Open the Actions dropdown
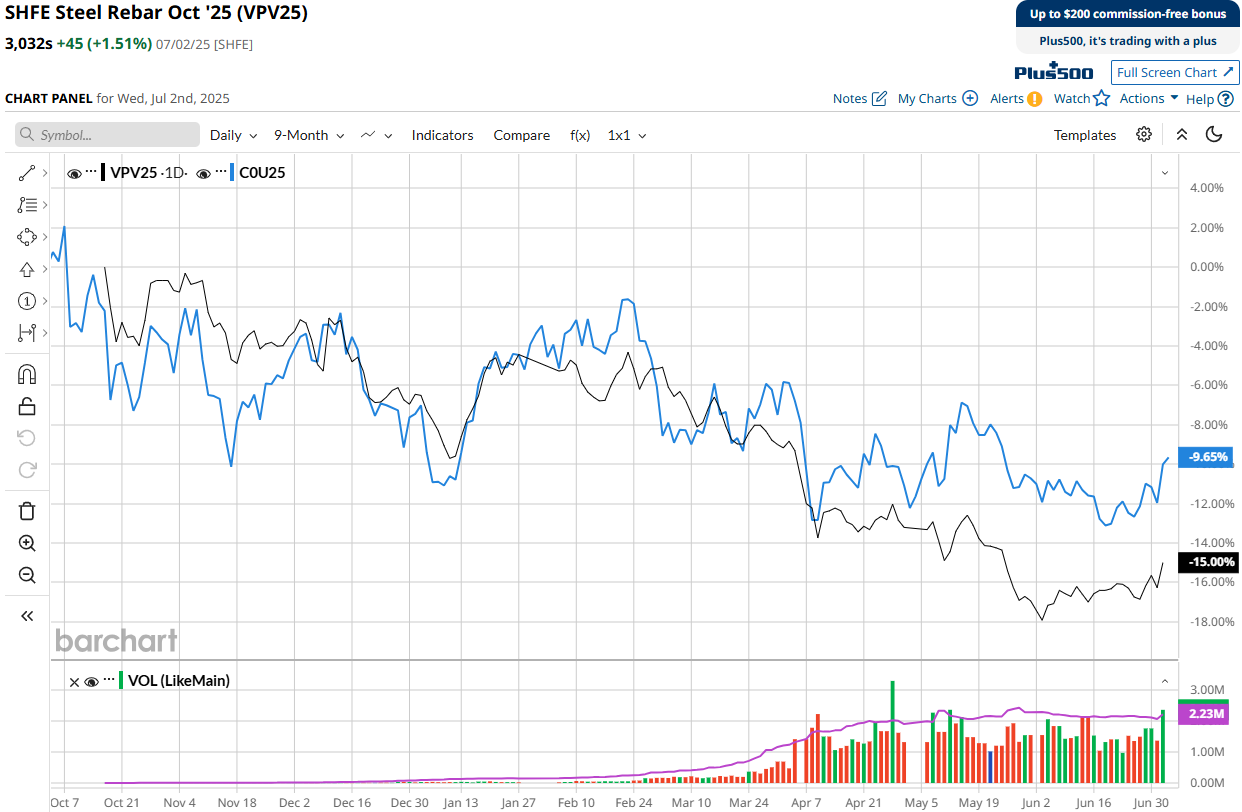 pyautogui.click(x=1149, y=98)
